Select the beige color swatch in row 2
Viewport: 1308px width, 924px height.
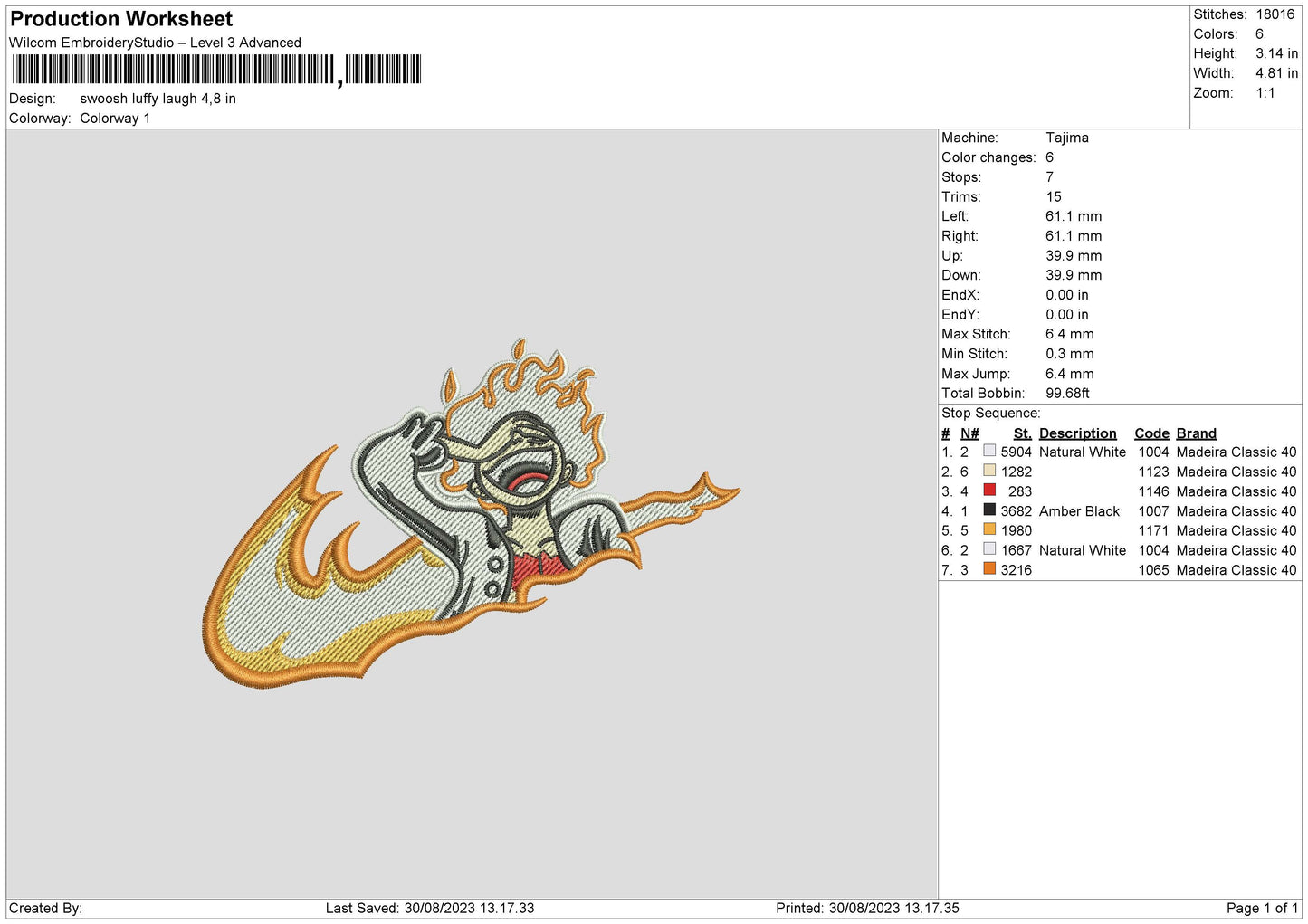coord(989,472)
